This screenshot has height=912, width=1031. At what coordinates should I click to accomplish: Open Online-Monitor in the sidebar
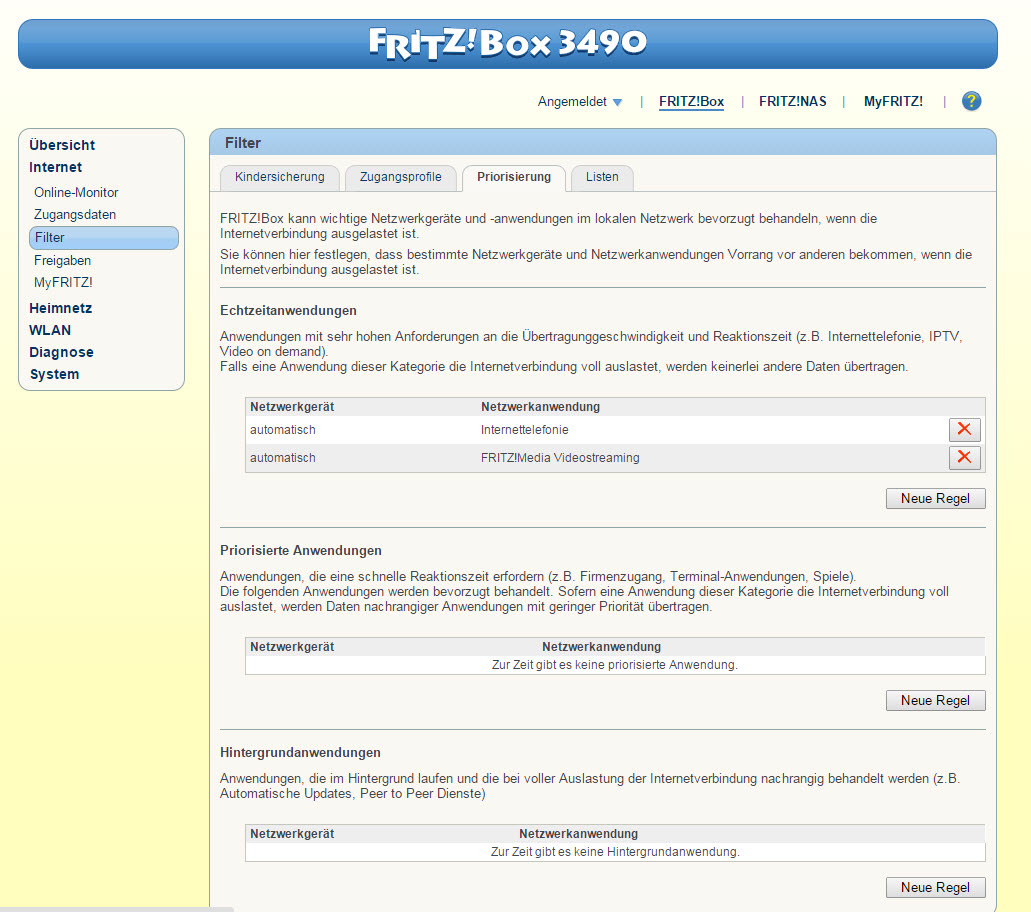pos(76,193)
